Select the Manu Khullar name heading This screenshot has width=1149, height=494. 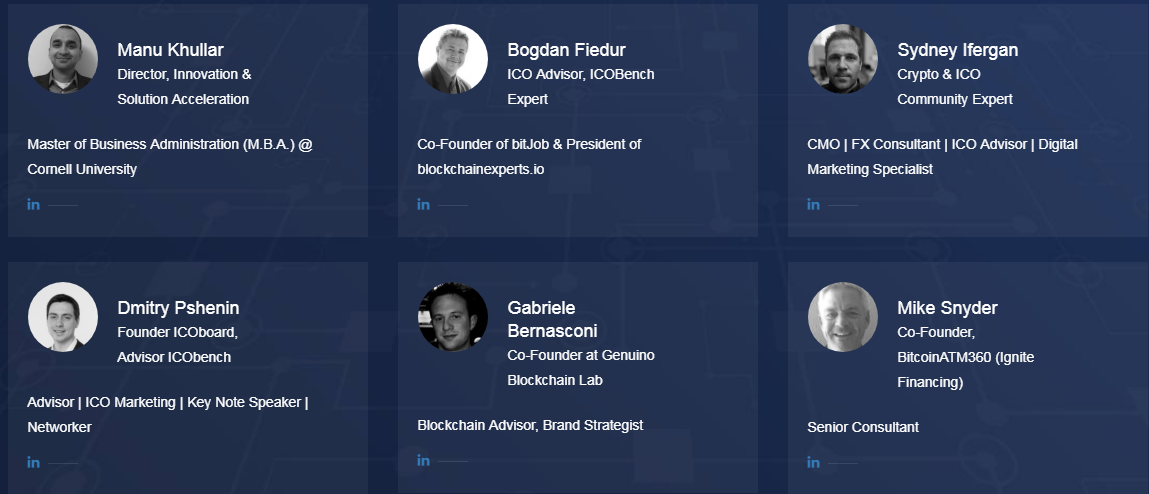click(170, 50)
